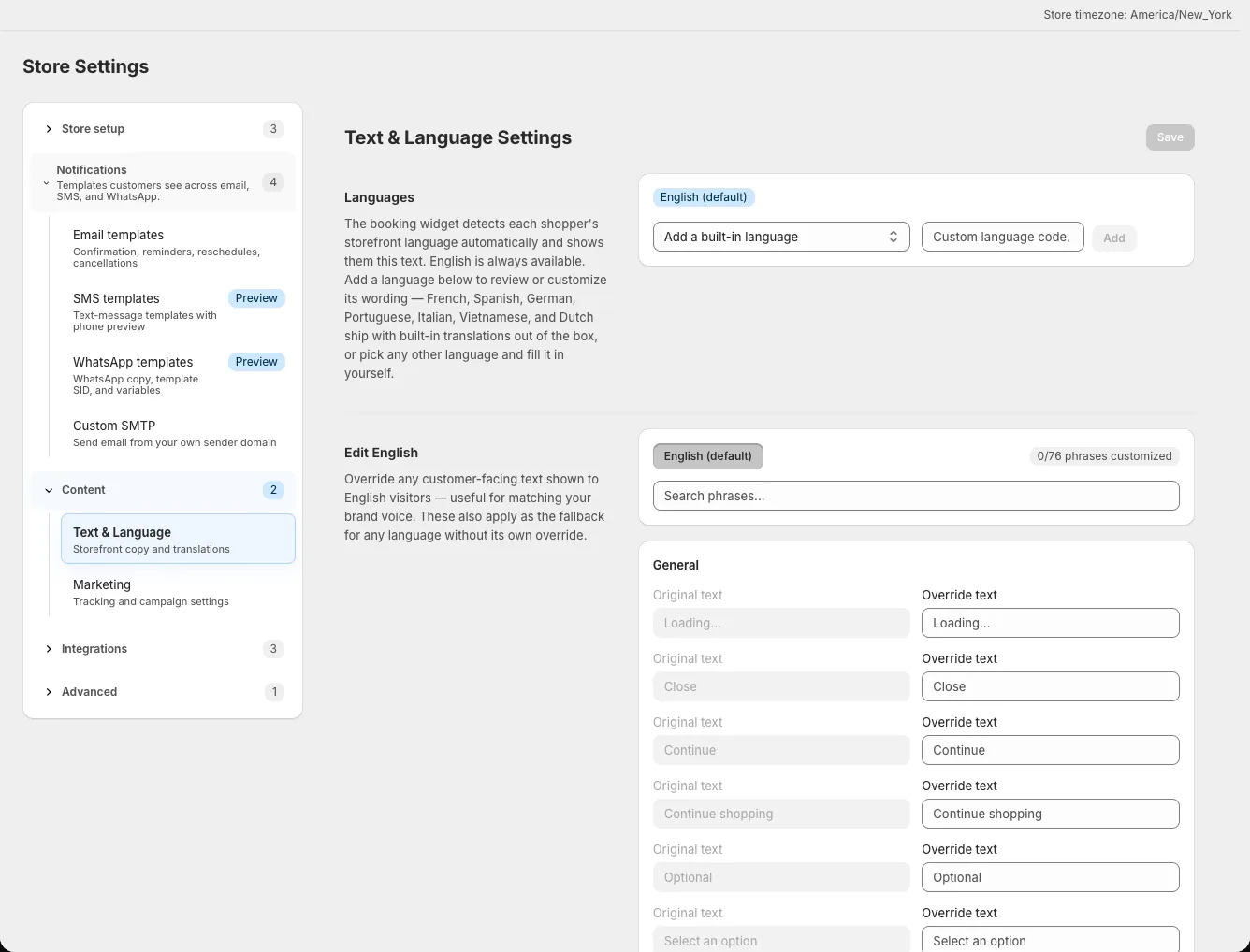Edit the Loading... override text field

(x=1051, y=623)
